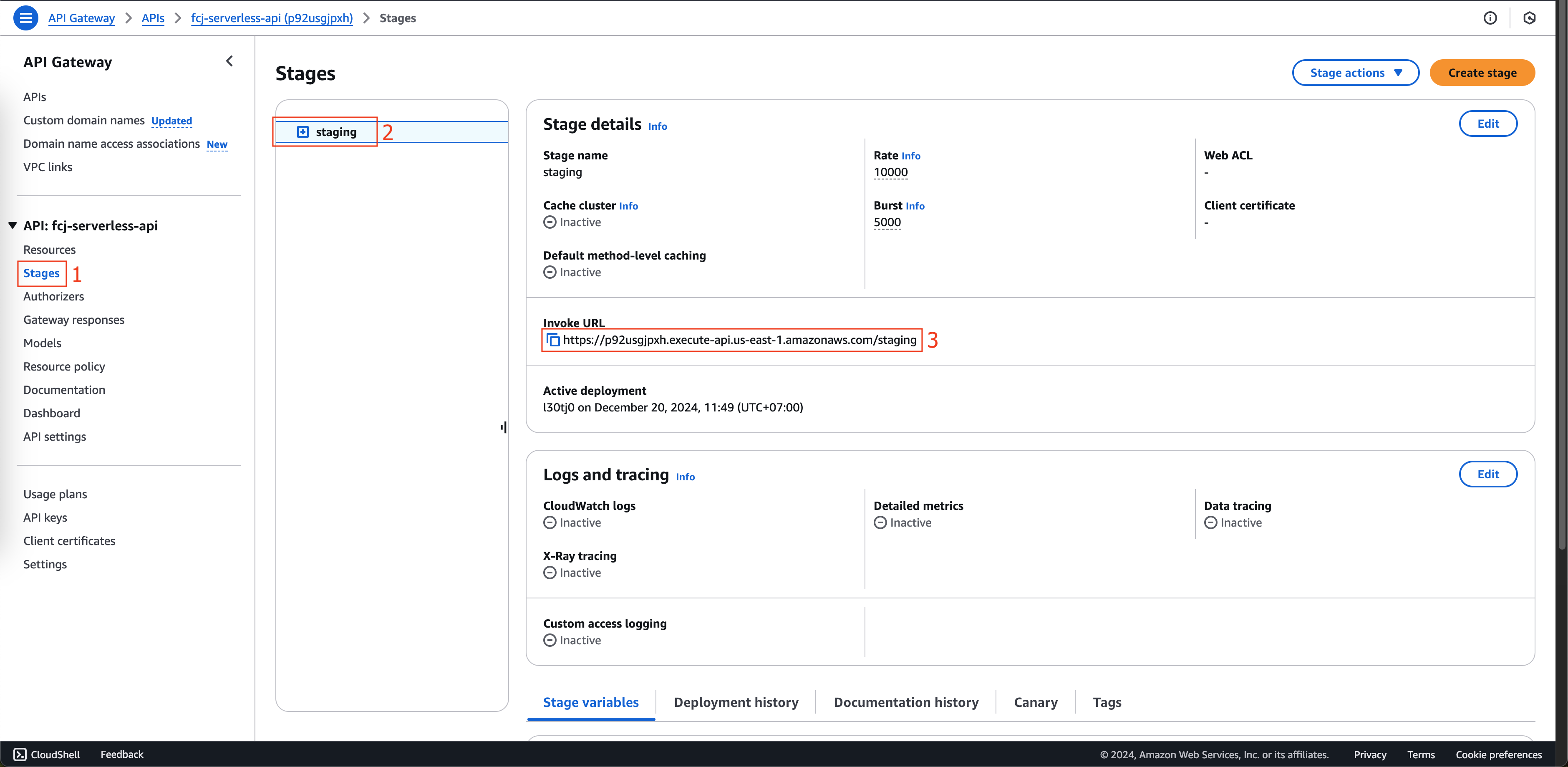Collapse the API Gateway side panel arrow

pos(229,61)
